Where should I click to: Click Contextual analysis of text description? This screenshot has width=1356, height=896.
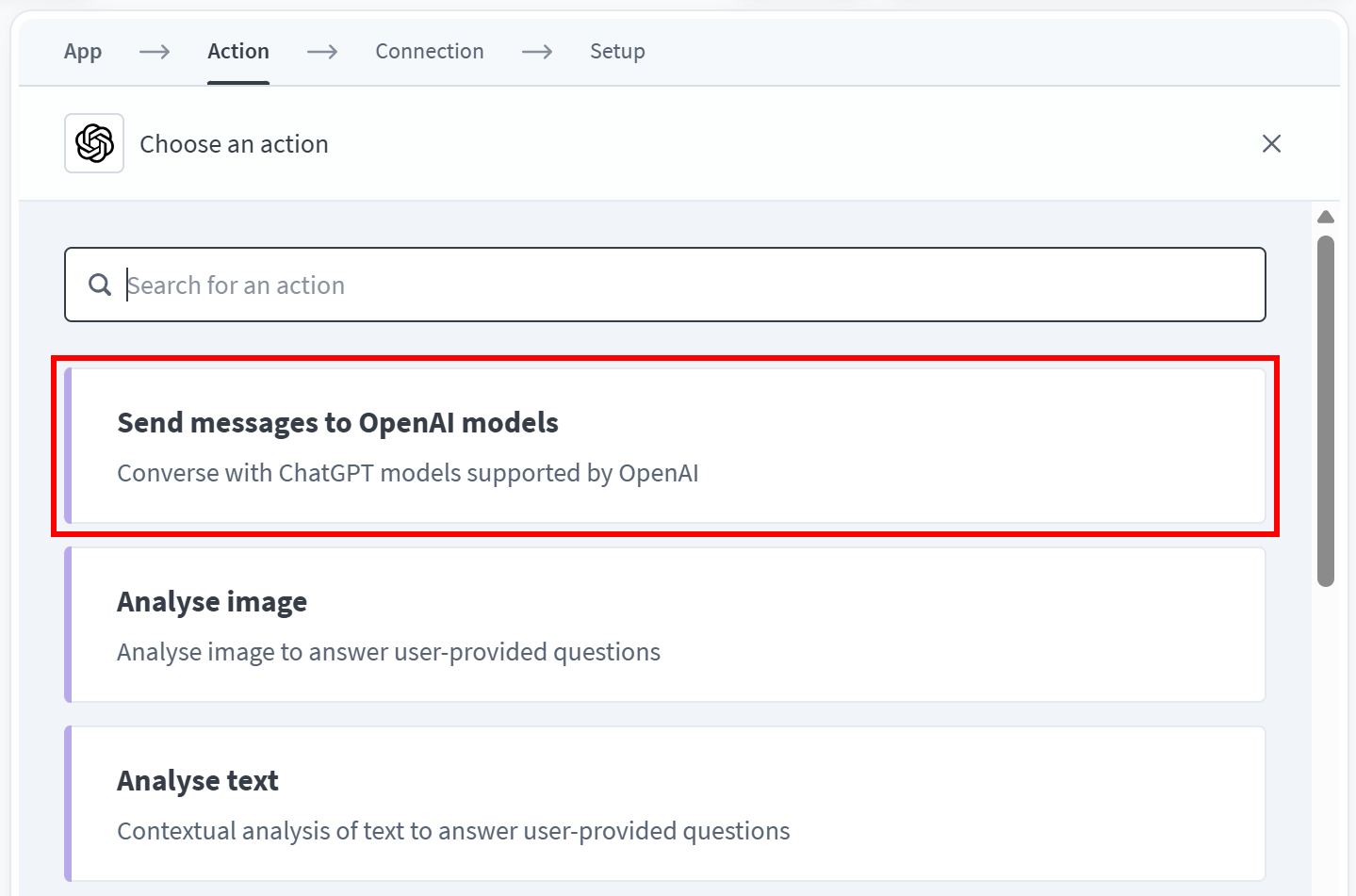[453, 831]
